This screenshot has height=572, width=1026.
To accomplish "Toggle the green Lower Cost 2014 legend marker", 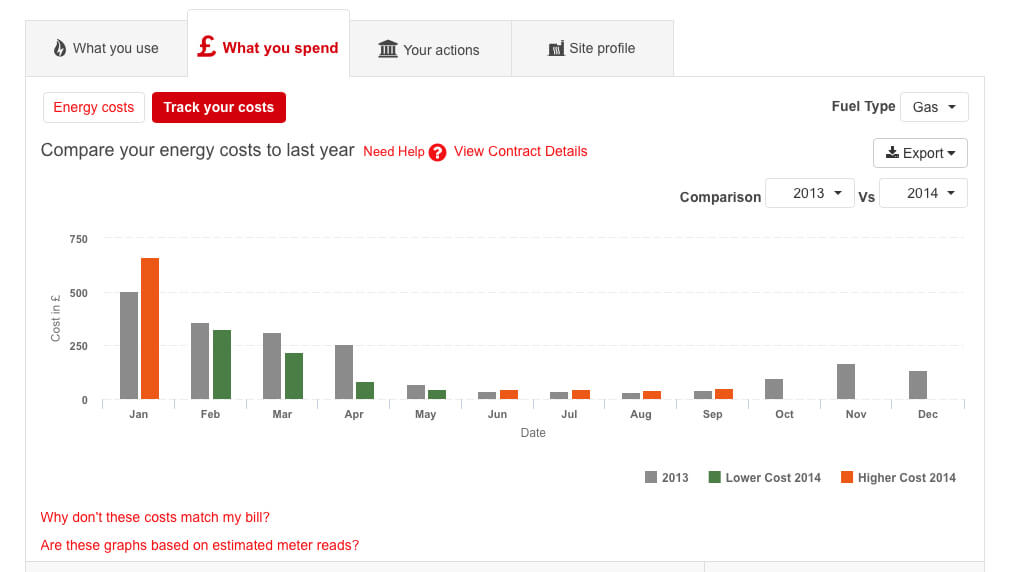I will tap(714, 477).
